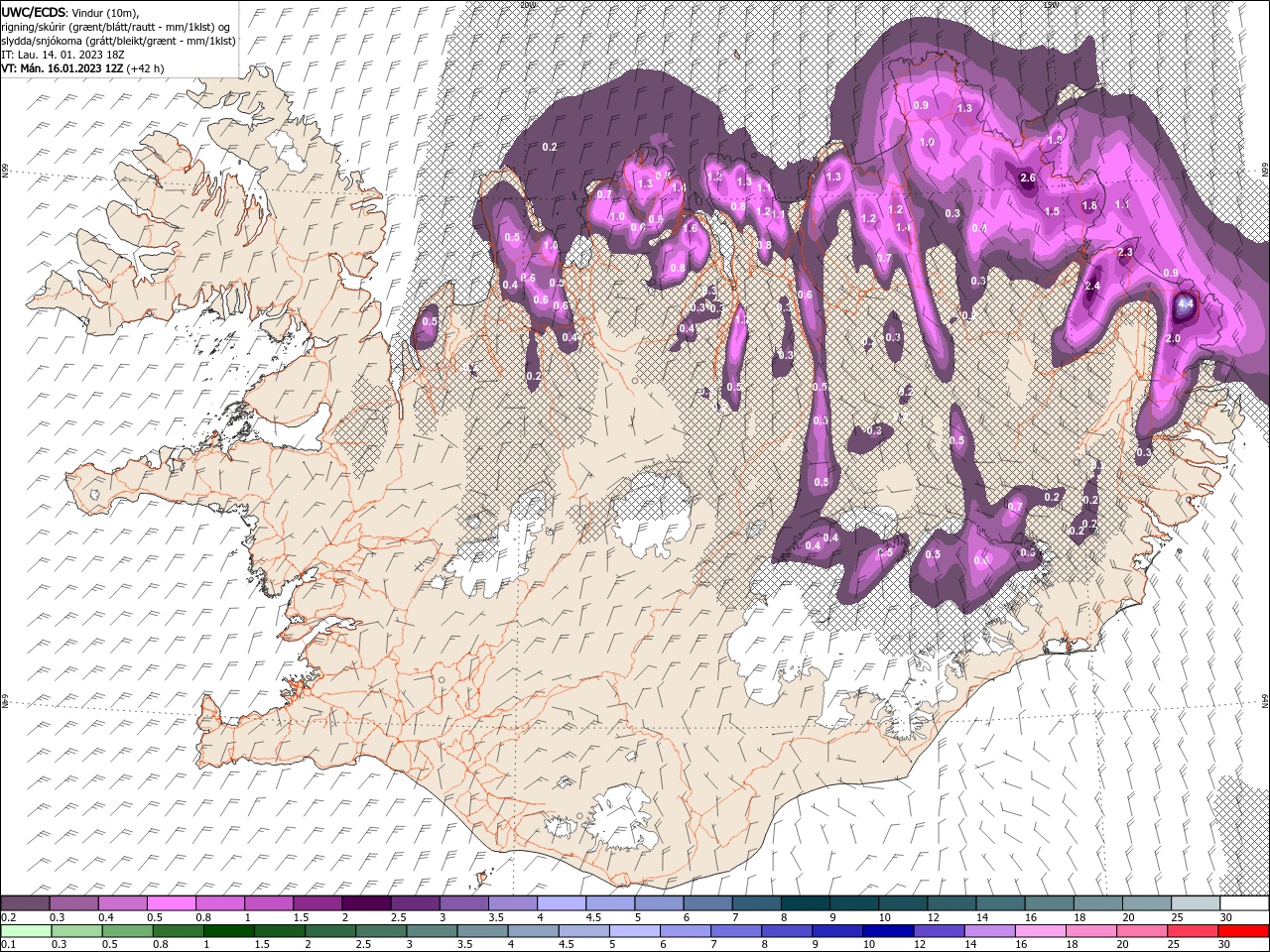Click rain legend swatch starting at 25
This screenshot has width=1270, height=952.
(1192, 931)
